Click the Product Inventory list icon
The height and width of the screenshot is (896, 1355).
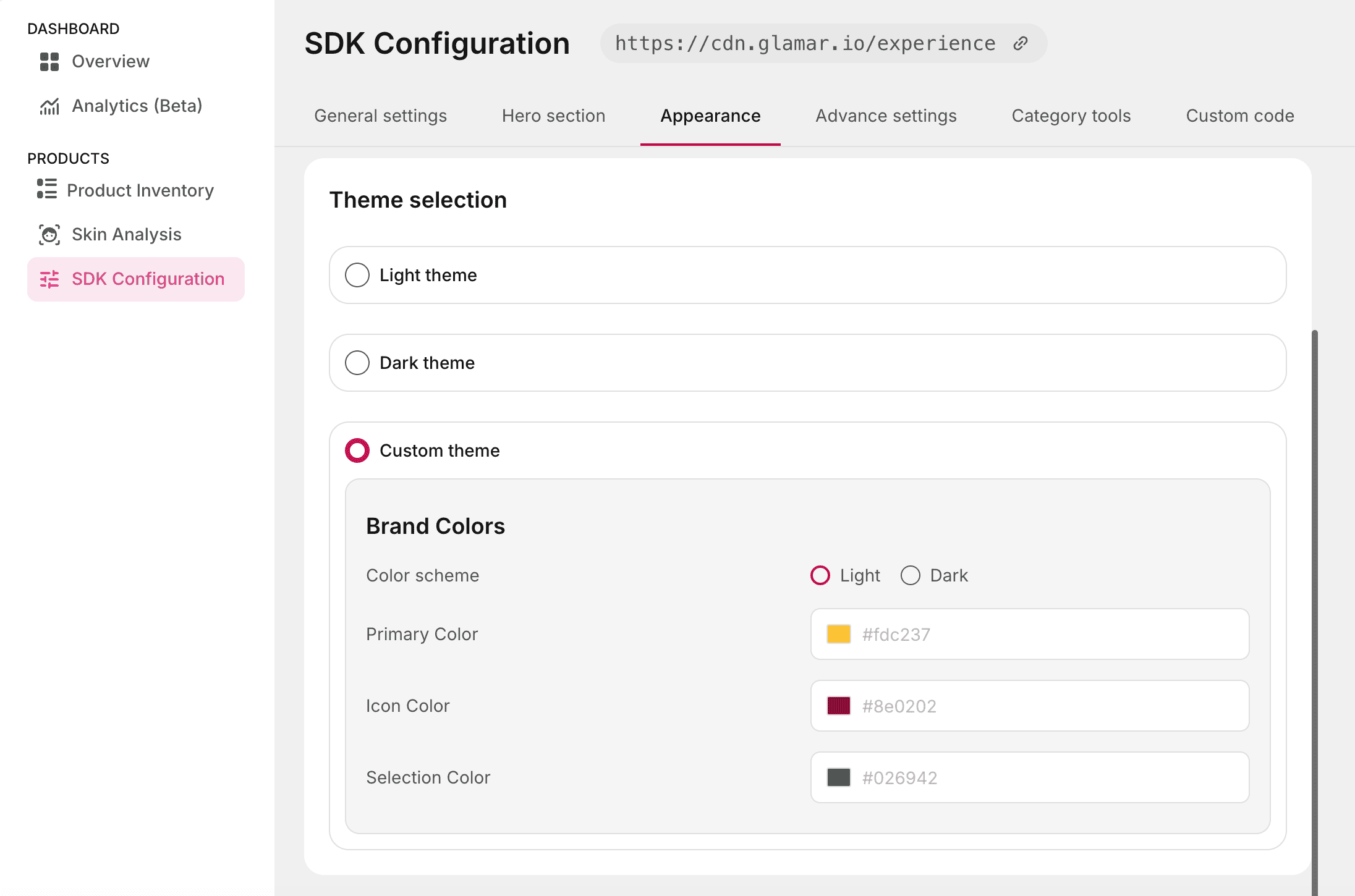(x=47, y=189)
